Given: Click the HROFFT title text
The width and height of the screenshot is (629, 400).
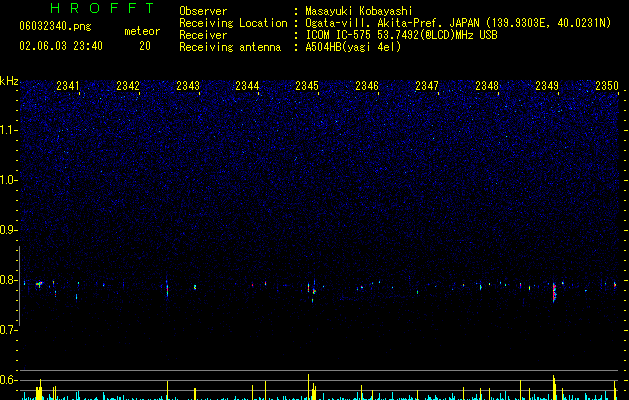Looking at the screenshot, I should pos(102,8).
